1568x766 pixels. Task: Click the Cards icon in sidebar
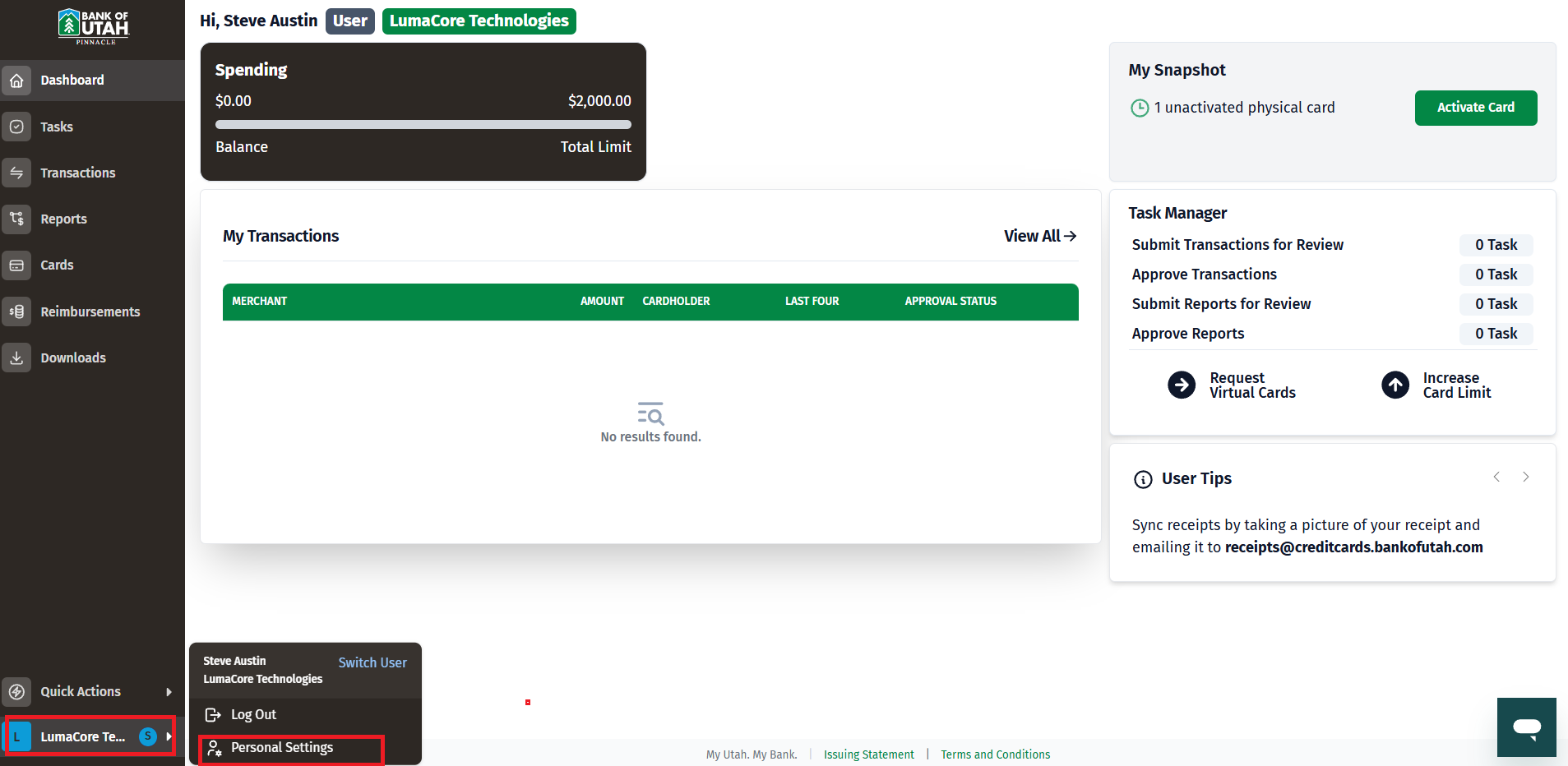[x=16, y=265]
